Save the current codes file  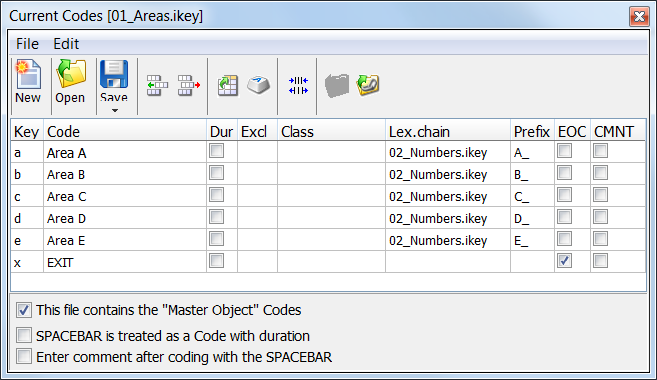coord(114,80)
